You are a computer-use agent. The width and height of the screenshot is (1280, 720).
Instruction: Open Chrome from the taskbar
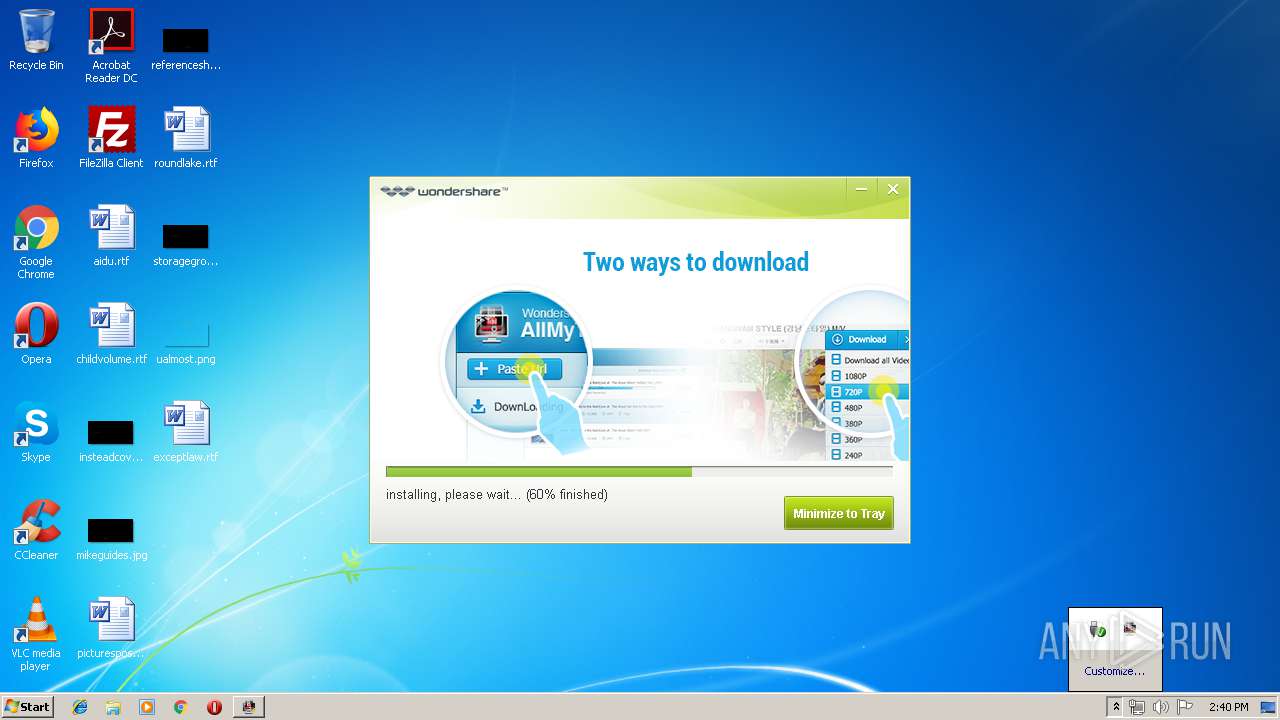coord(181,707)
